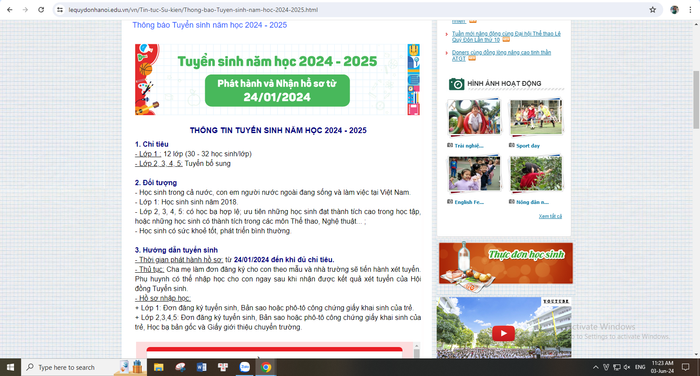Click the camera icon beside HÌNH ẢNH HOẠT ĐỘNG
Screen dimensions: 700x376
456,84
